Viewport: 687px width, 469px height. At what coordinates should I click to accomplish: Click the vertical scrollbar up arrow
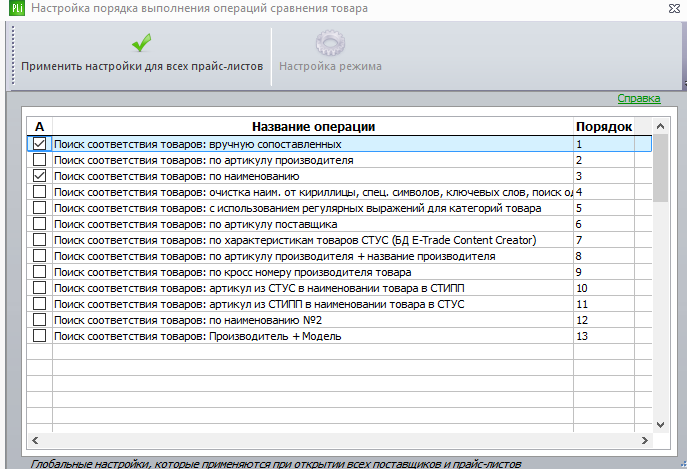[661, 127]
